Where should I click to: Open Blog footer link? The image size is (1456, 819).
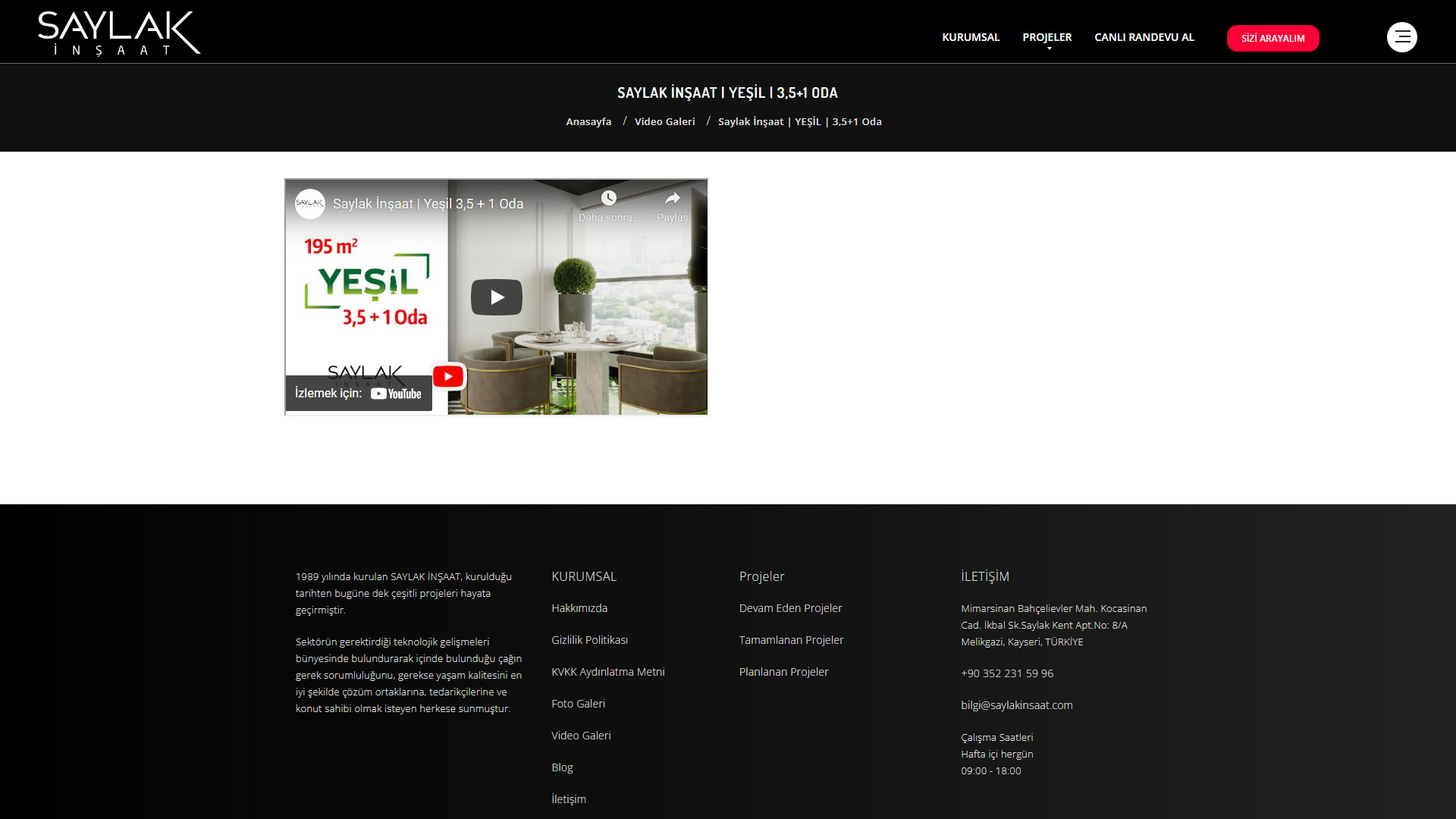coord(562,767)
